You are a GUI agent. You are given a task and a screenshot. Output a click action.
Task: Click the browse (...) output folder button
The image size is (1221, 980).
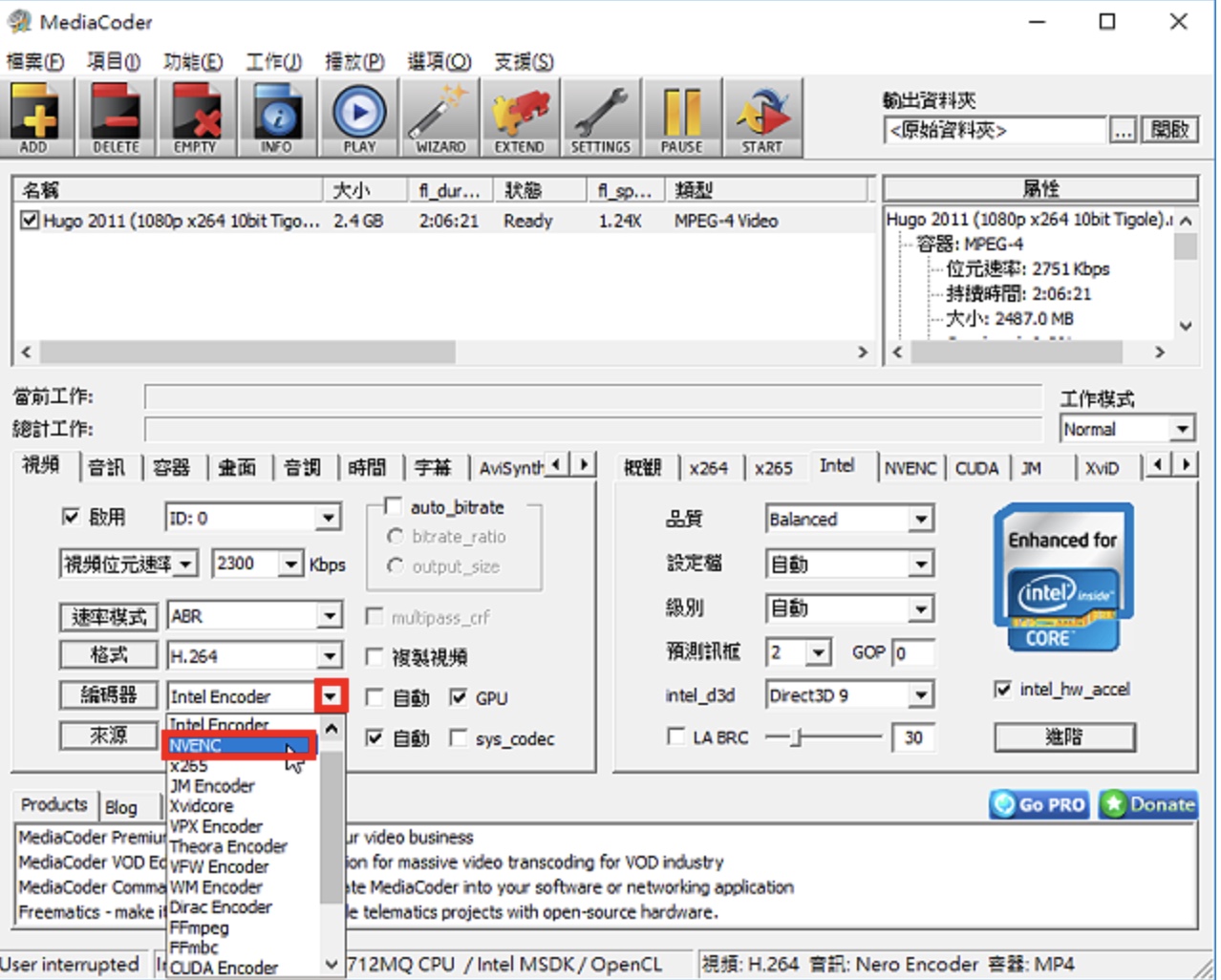pyautogui.click(x=1124, y=130)
